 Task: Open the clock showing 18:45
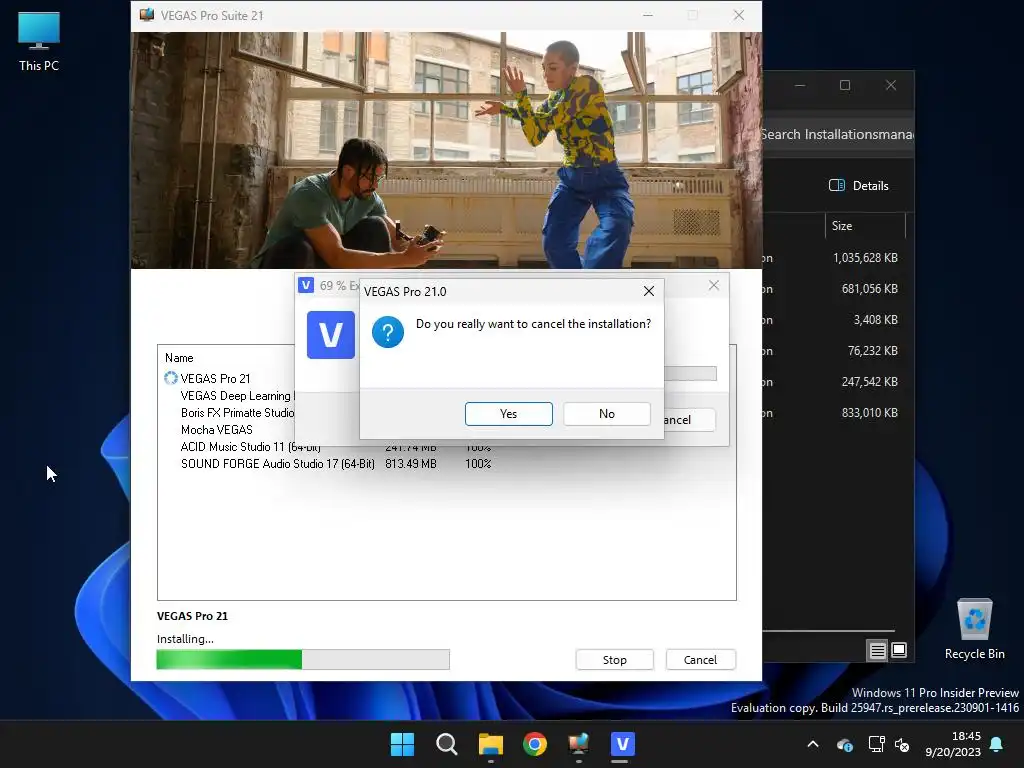(x=953, y=744)
